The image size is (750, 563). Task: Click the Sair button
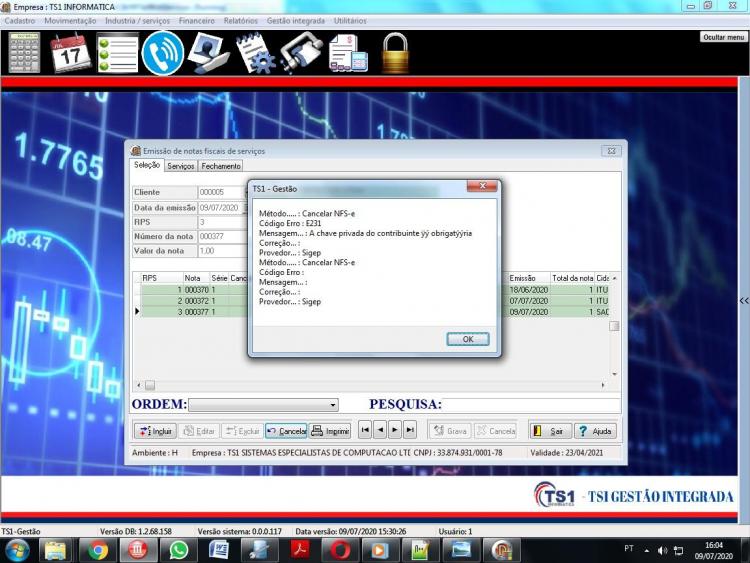pyautogui.click(x=550, y=431)
